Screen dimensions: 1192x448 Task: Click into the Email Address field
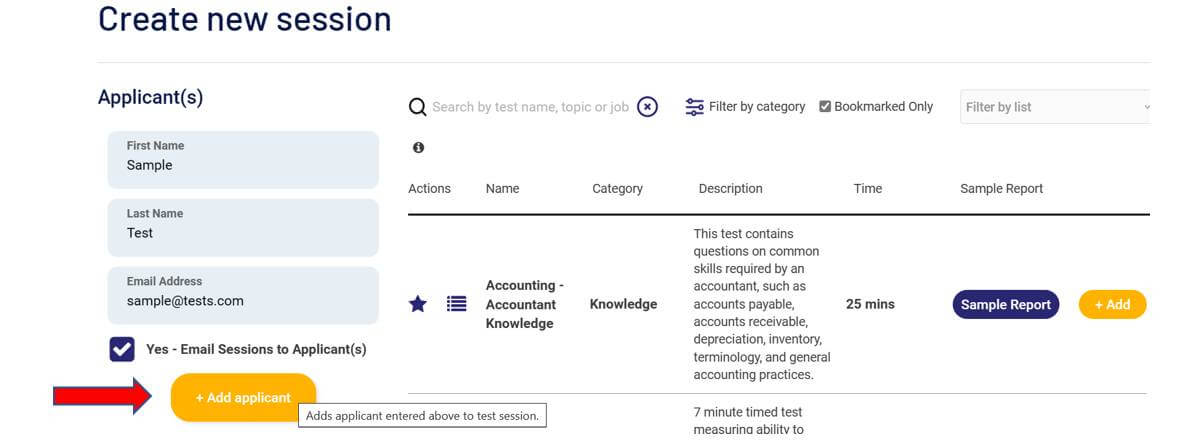[x=243, y=295]
